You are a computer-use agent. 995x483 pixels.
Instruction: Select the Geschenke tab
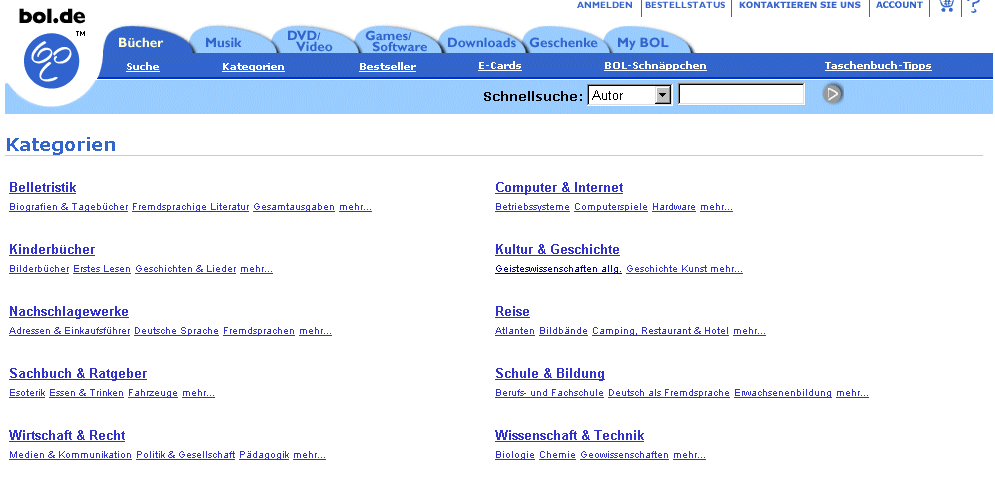click(563, 43)
